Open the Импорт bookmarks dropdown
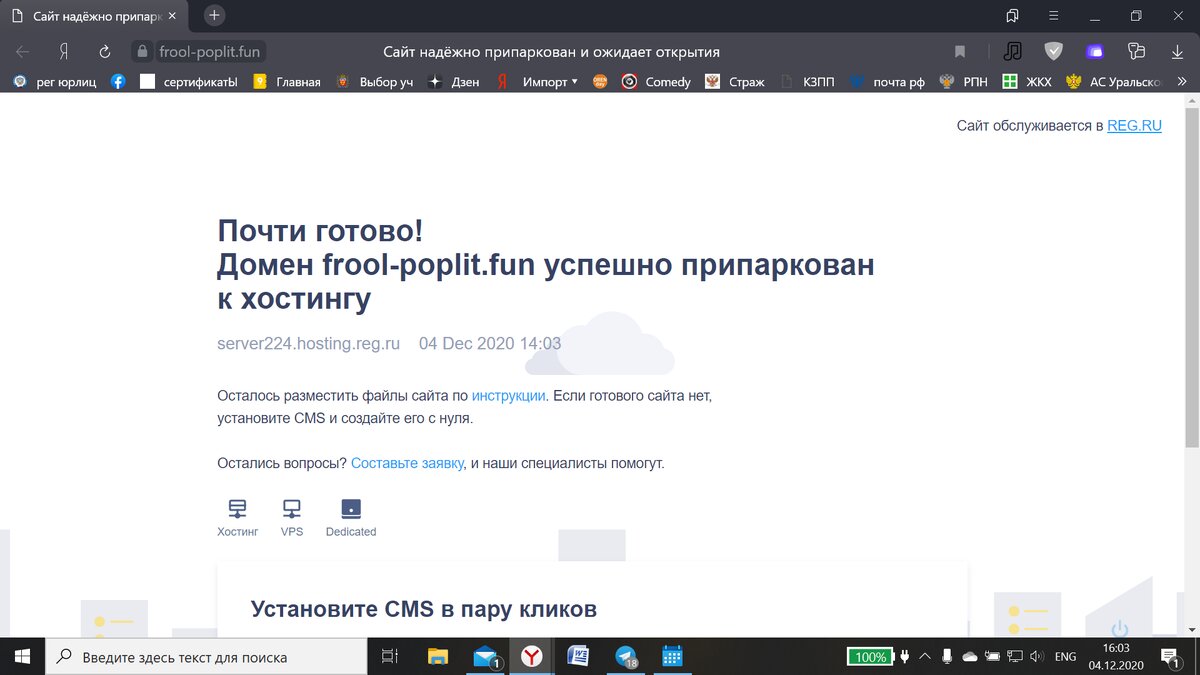This screenshot has width=1200, height=675. tap(548, 81)
